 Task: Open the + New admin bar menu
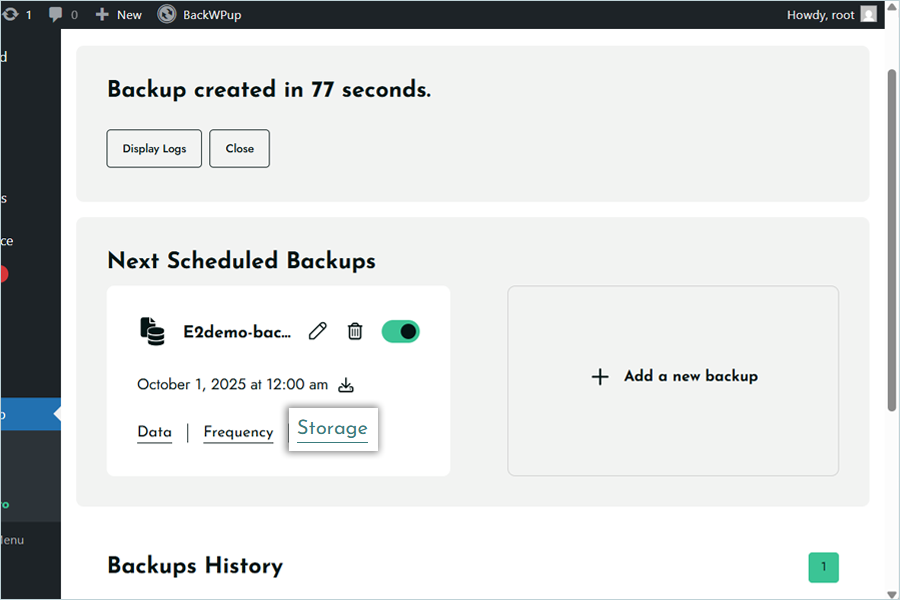point(118,15)
